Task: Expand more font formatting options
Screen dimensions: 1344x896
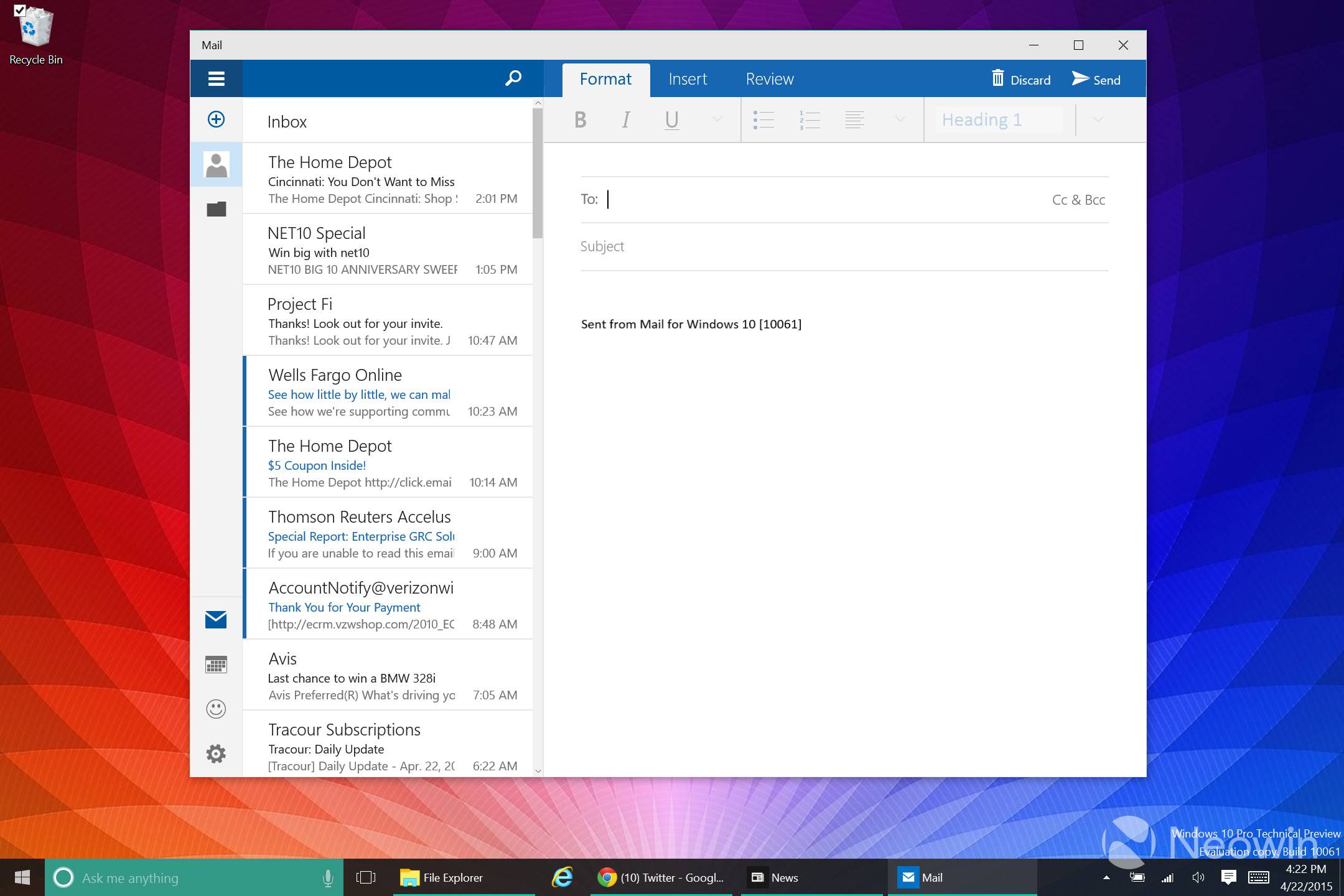Action: [717, 119]
